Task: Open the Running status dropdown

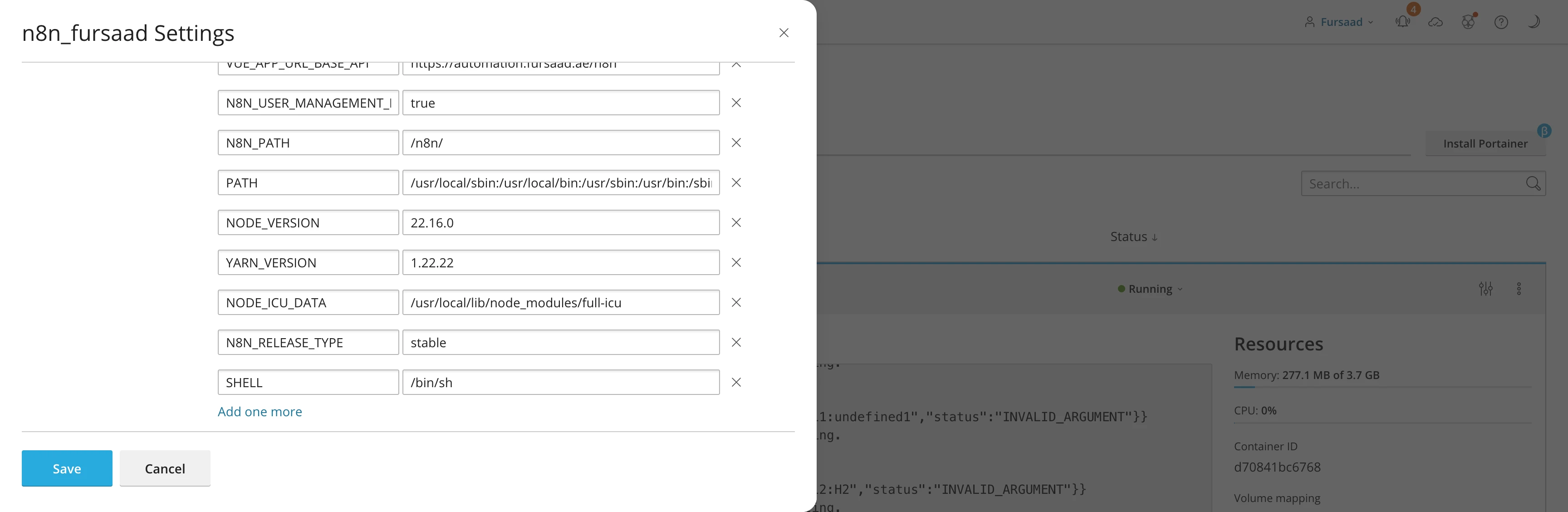Action: coord(1150,289)
